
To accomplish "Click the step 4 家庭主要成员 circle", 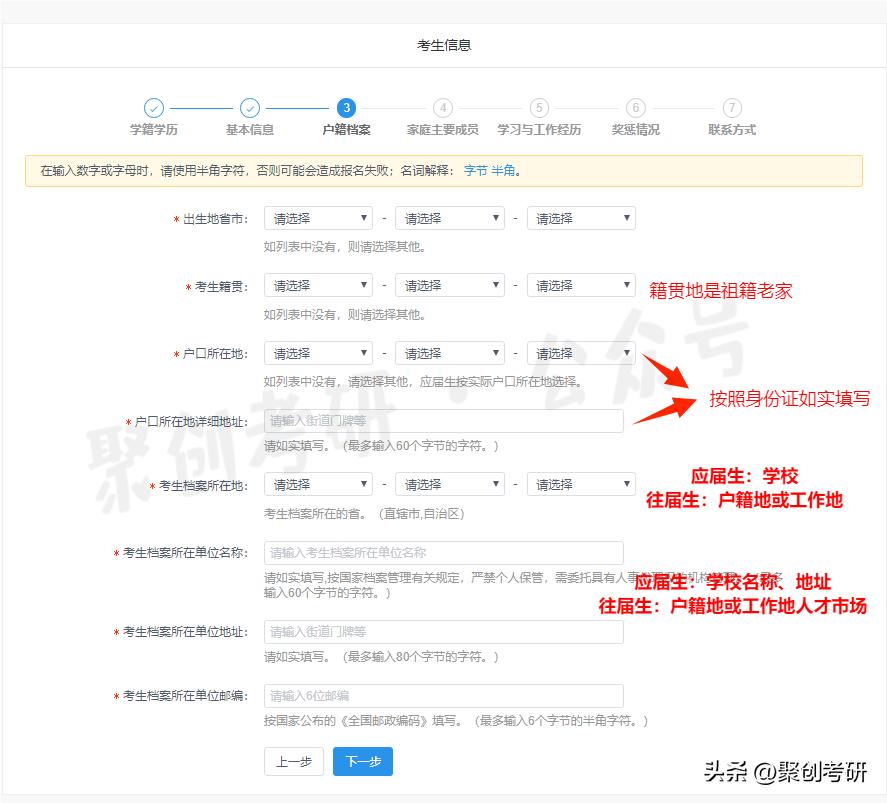I will 442,108.
